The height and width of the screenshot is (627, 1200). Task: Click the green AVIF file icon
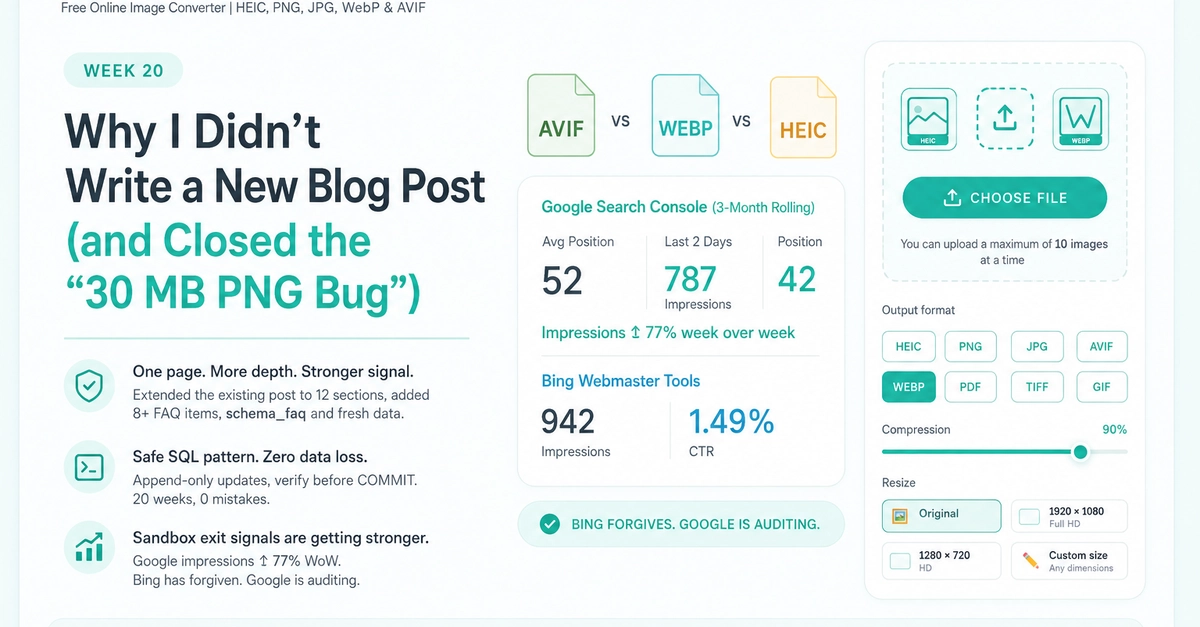561,116
